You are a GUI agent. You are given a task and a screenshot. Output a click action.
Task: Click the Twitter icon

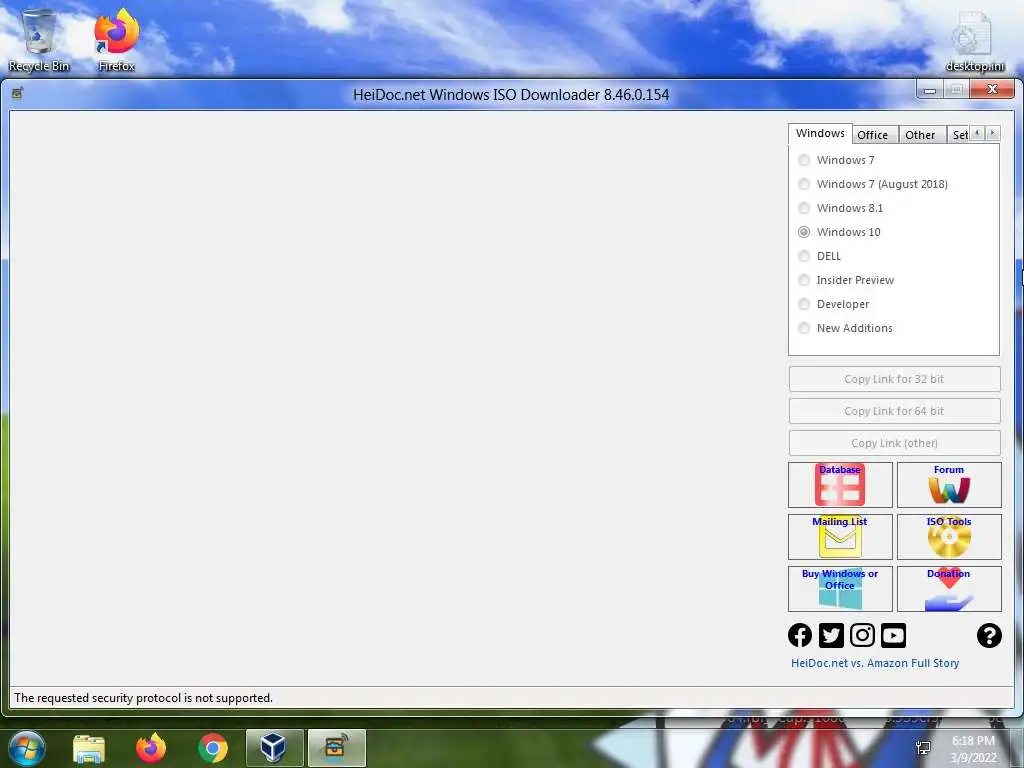coord(831,635)
